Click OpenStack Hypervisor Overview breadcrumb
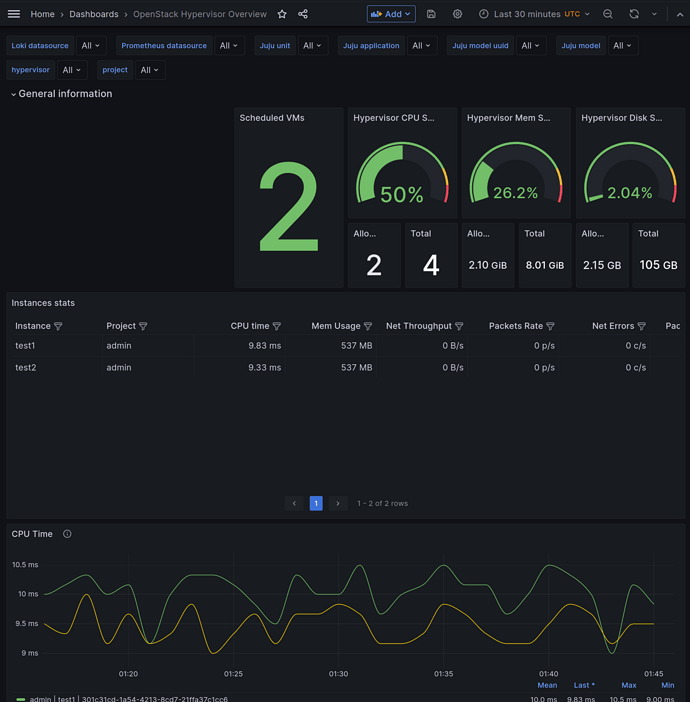 click(200, 14)
